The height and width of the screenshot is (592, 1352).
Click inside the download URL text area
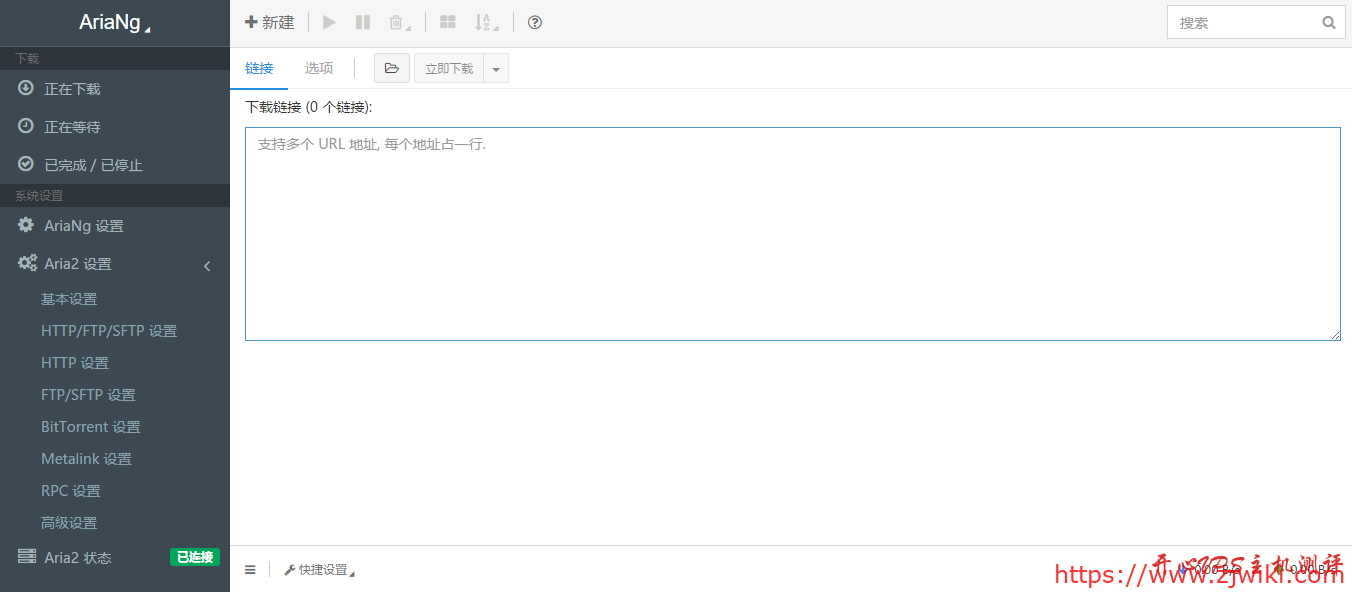click(x=792, y=233)
